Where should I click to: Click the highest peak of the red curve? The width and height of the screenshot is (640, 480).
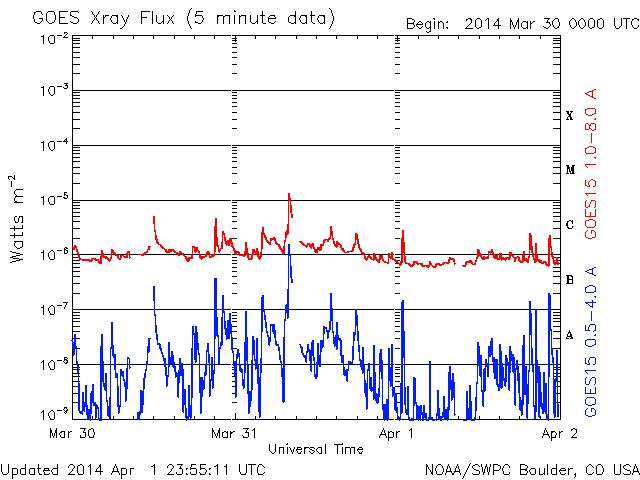pyautogui.click(x=289, y=195)
